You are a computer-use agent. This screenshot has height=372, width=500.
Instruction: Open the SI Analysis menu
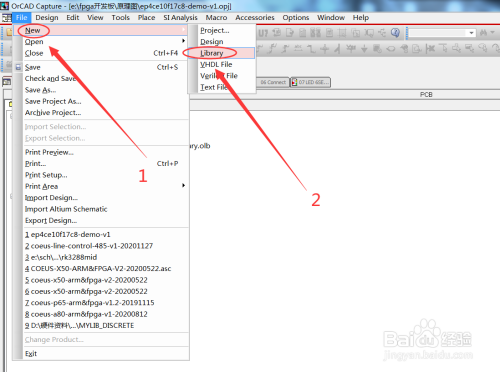[180, 17]
